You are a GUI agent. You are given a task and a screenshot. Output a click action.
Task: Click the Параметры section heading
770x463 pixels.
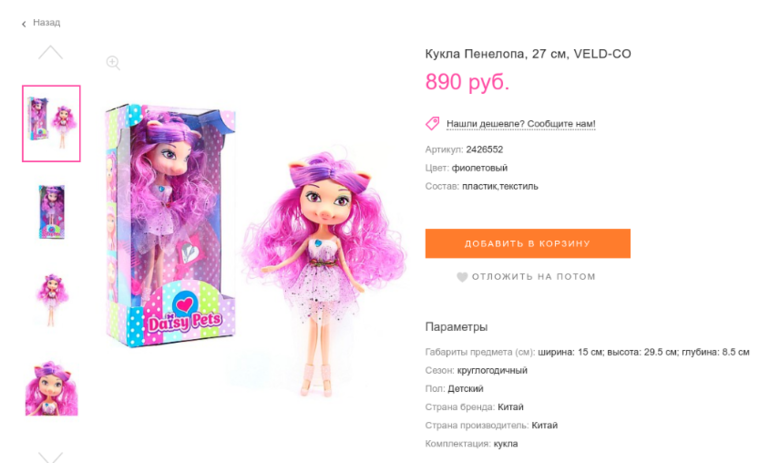point(456,327)
